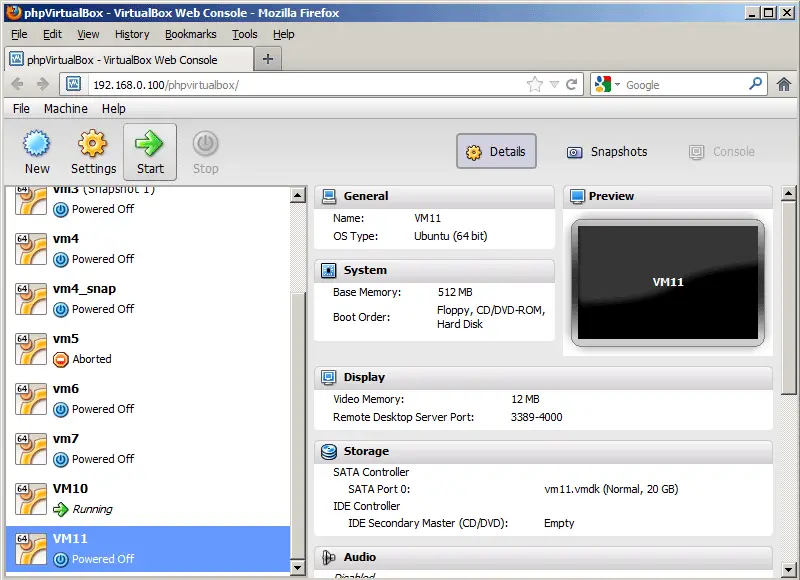
Task: Click the VM list scroll up arrow
Action: [297, 195]
